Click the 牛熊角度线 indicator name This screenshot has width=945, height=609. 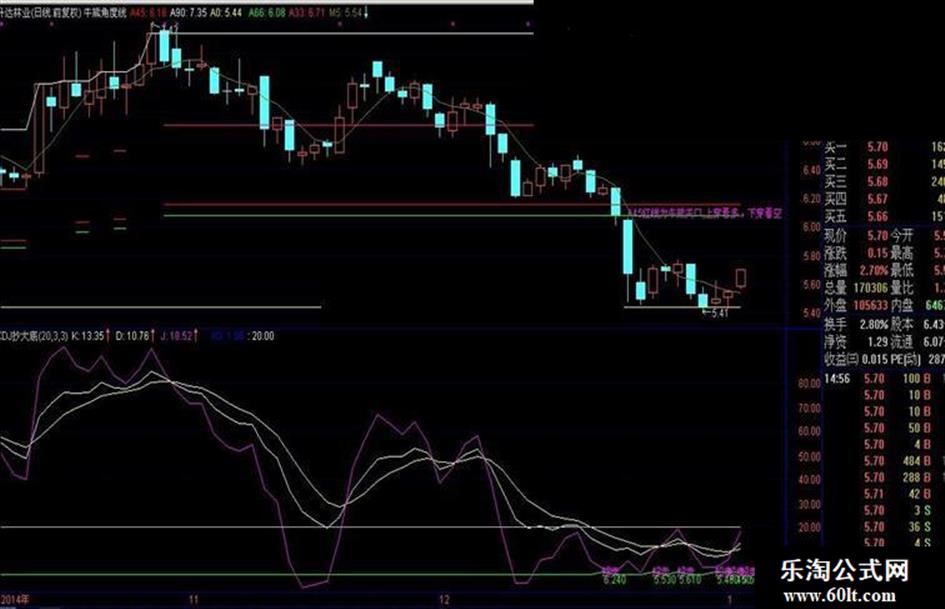point(104,13)
